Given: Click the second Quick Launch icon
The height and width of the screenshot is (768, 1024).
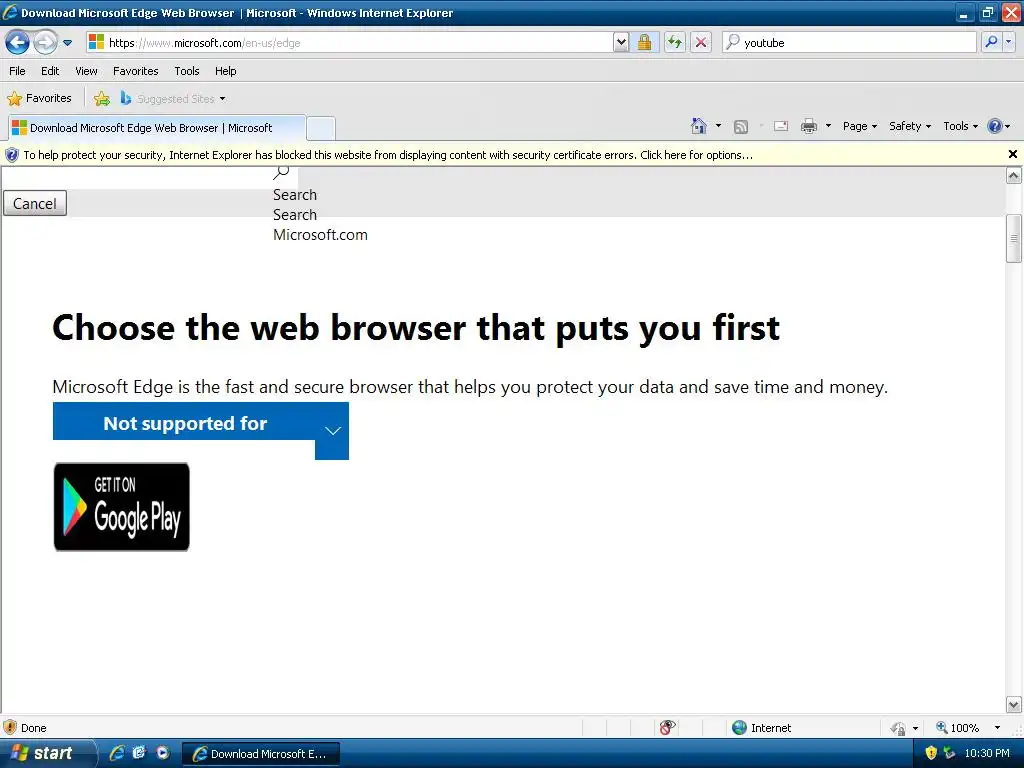Looking at the screenshot, I should [139, 753].
